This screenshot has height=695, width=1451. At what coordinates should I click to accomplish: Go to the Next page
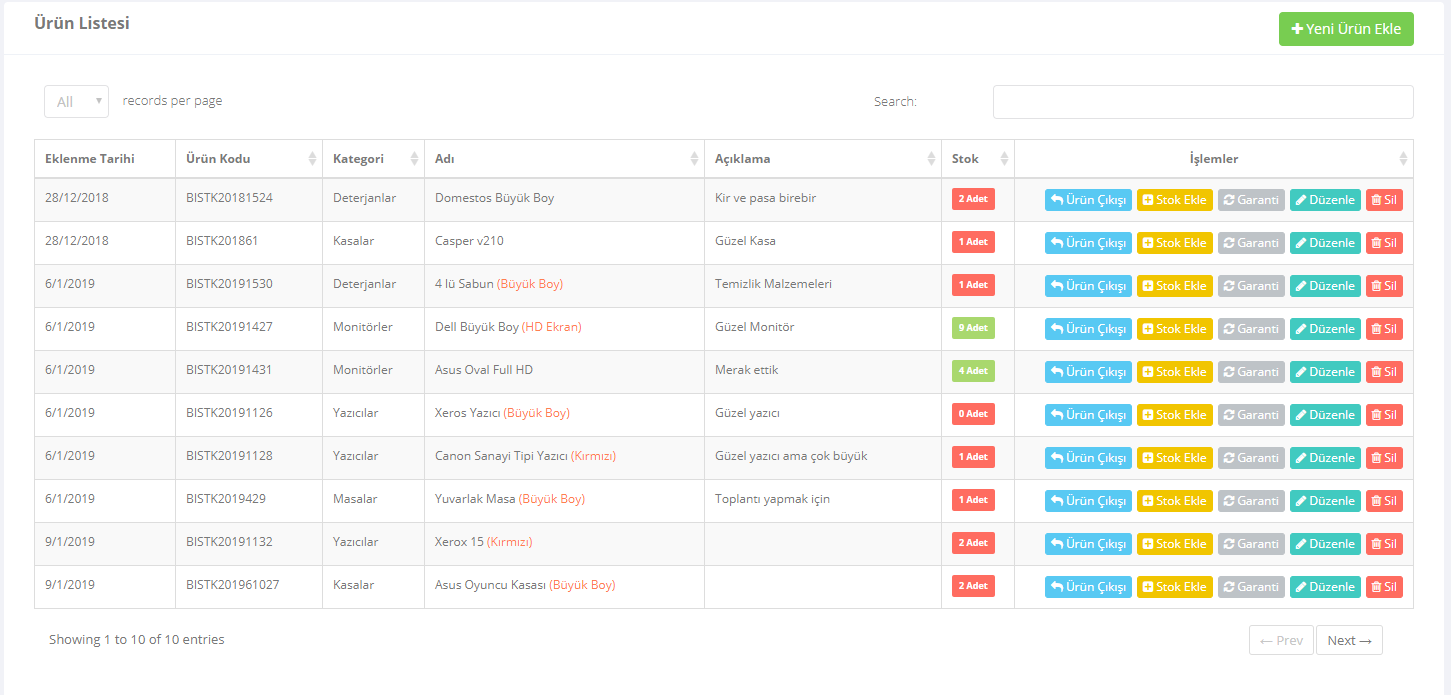pos(1349,640)
